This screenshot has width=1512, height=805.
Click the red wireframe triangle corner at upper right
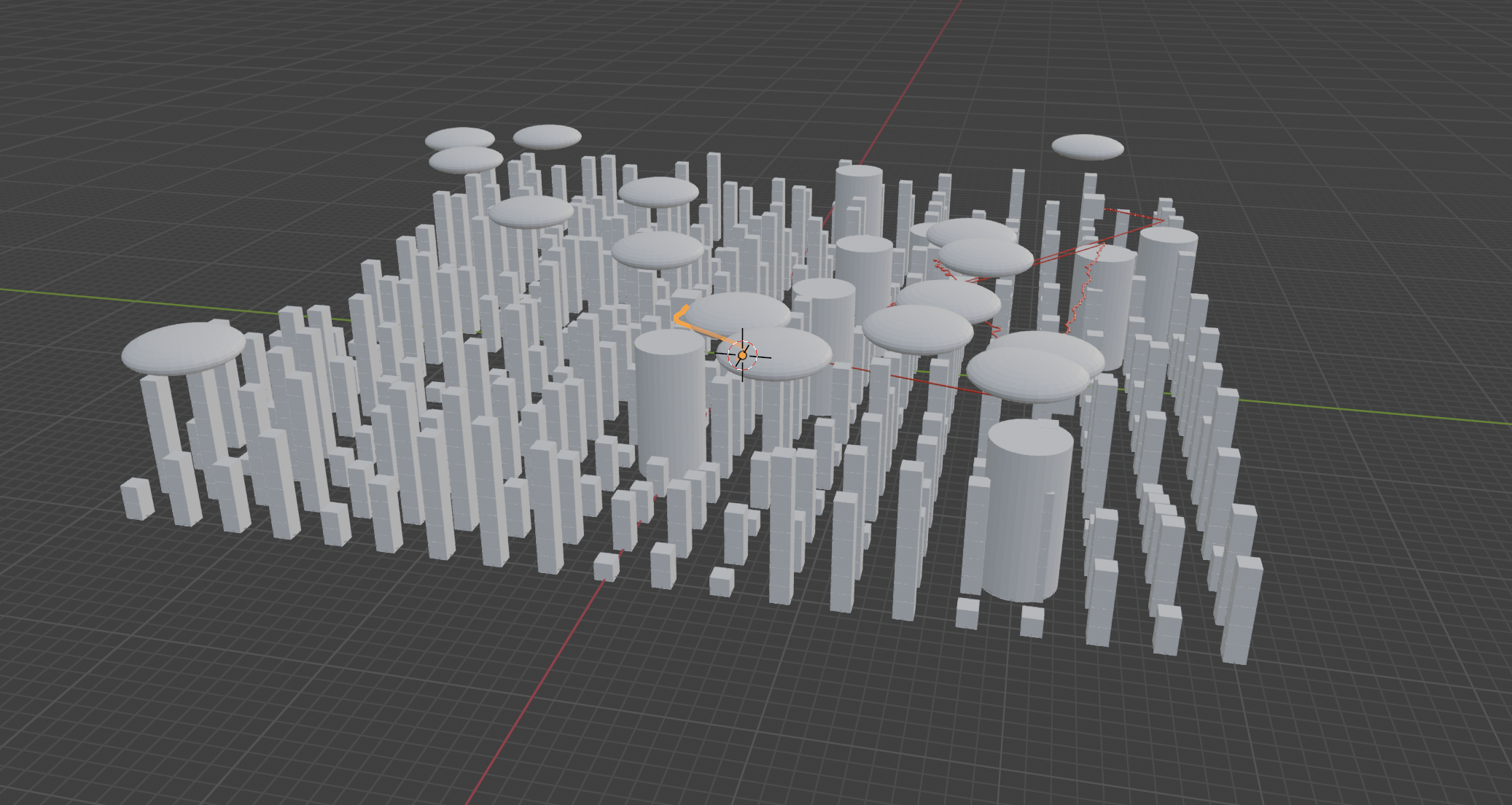pyautogui.click(x=1162, y=219)
